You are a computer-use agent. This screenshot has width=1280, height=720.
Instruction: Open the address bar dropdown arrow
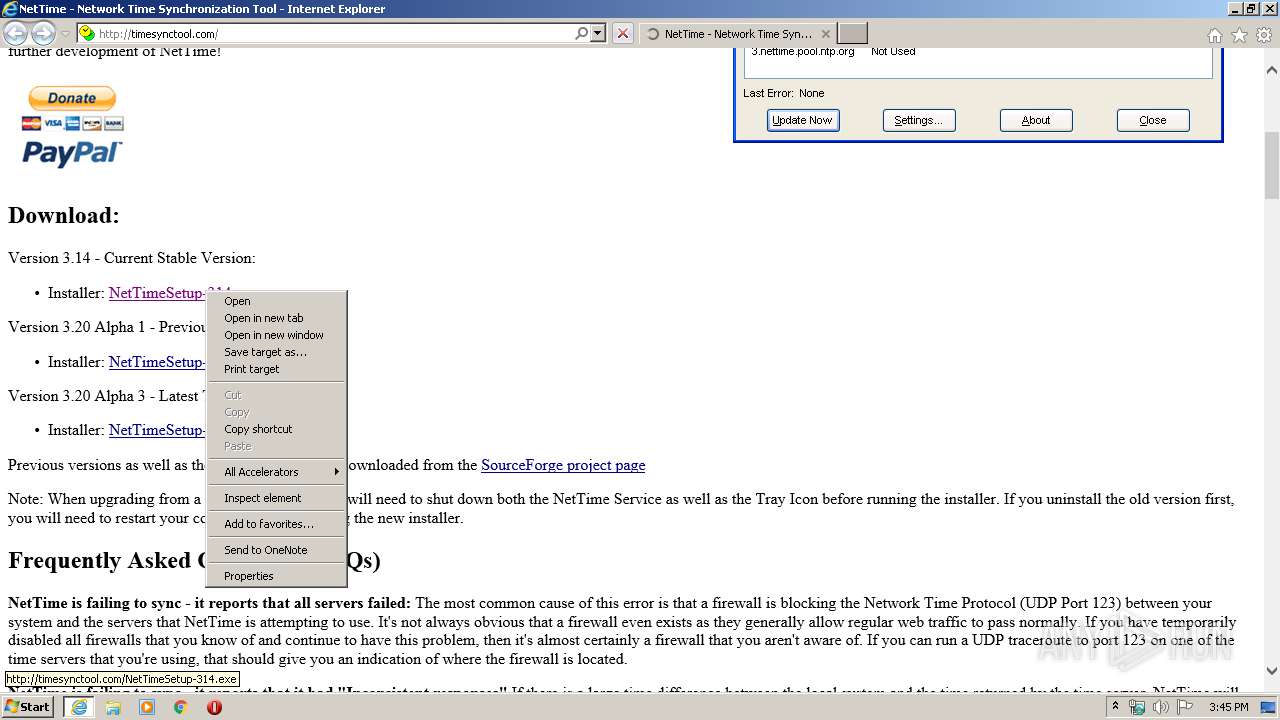click(598, 34)
